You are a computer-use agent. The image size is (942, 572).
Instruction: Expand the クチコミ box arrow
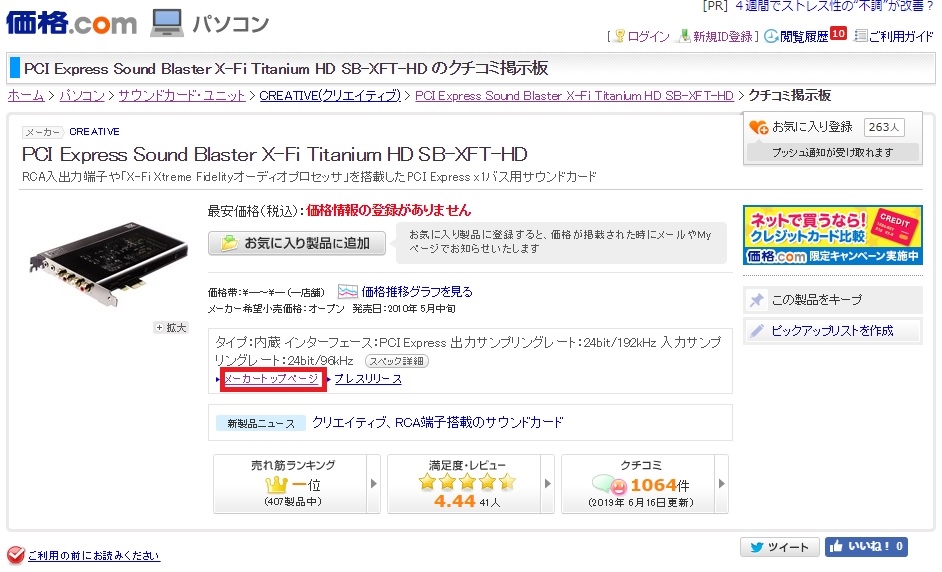(x=722, y=484)
